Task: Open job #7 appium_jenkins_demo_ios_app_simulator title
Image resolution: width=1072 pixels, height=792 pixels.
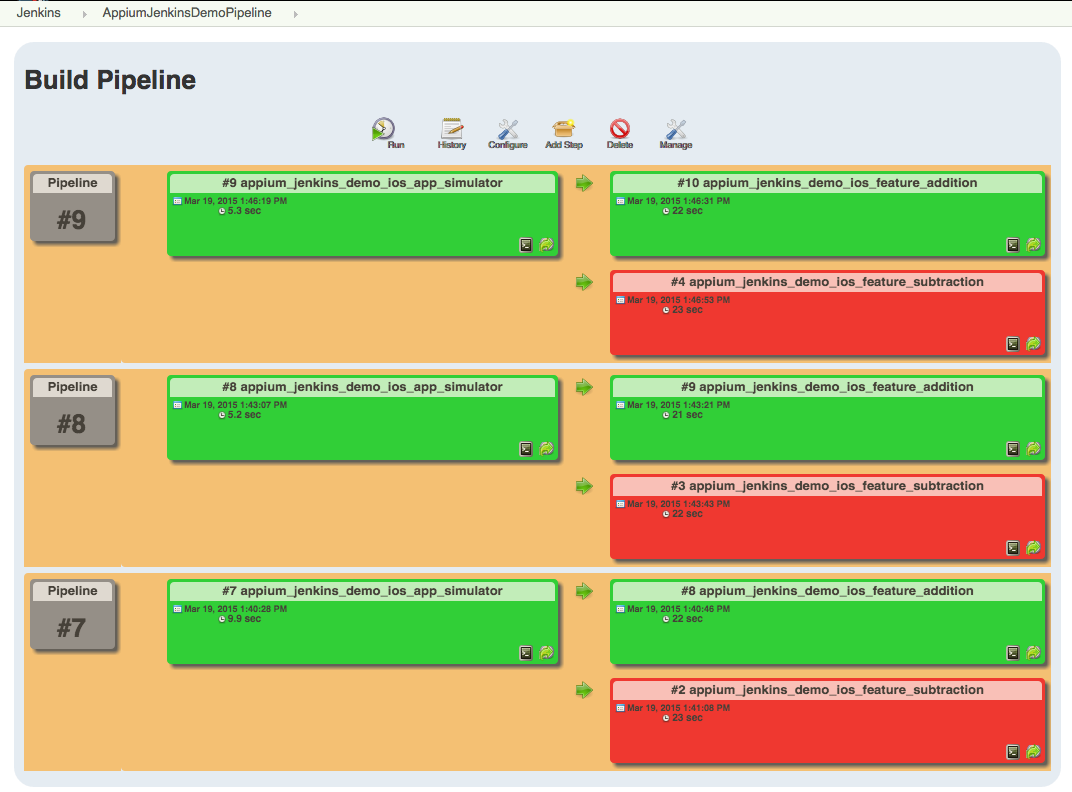Action: click(362, 591)
